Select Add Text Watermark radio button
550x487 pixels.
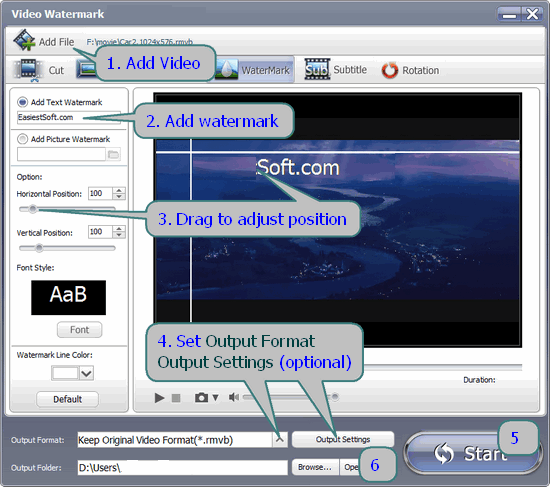coord(22,102)
